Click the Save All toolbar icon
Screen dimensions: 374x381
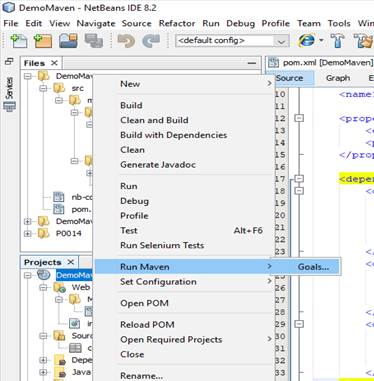(x=94, y=41)
